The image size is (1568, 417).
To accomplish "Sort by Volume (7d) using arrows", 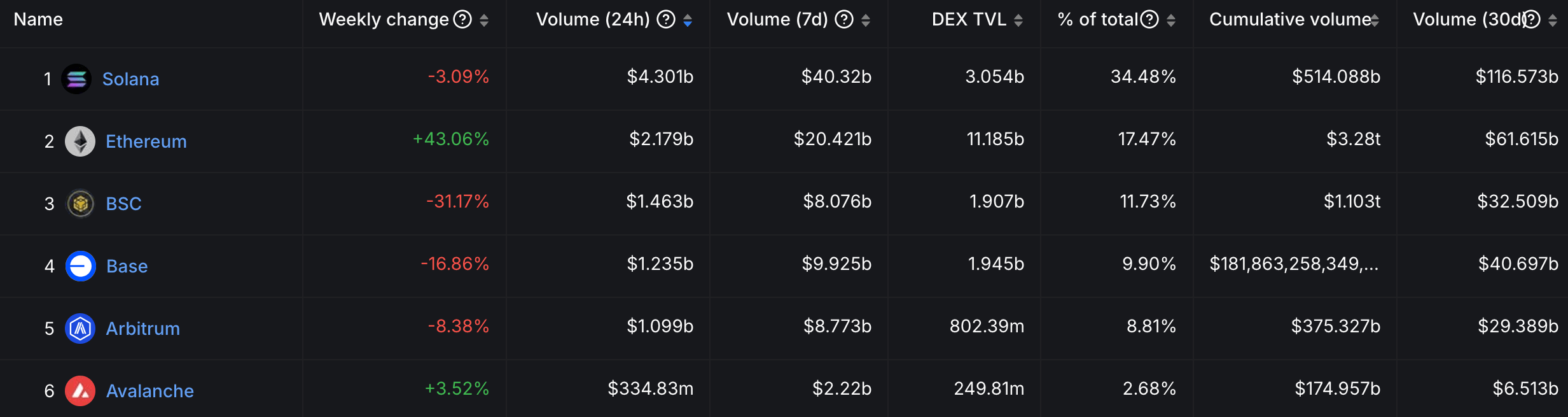I will [866, 20].
